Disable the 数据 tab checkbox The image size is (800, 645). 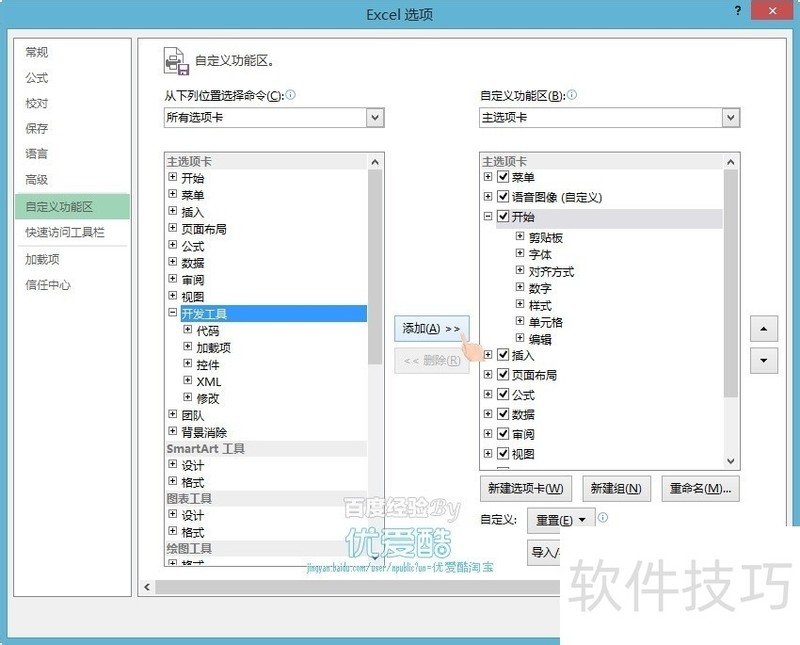pyautogui.click(x=503, y=413)
